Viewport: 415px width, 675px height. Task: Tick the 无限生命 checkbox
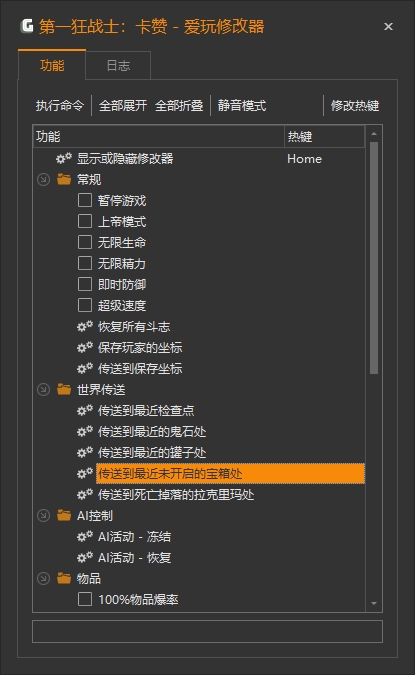click(x=85, y=242)
